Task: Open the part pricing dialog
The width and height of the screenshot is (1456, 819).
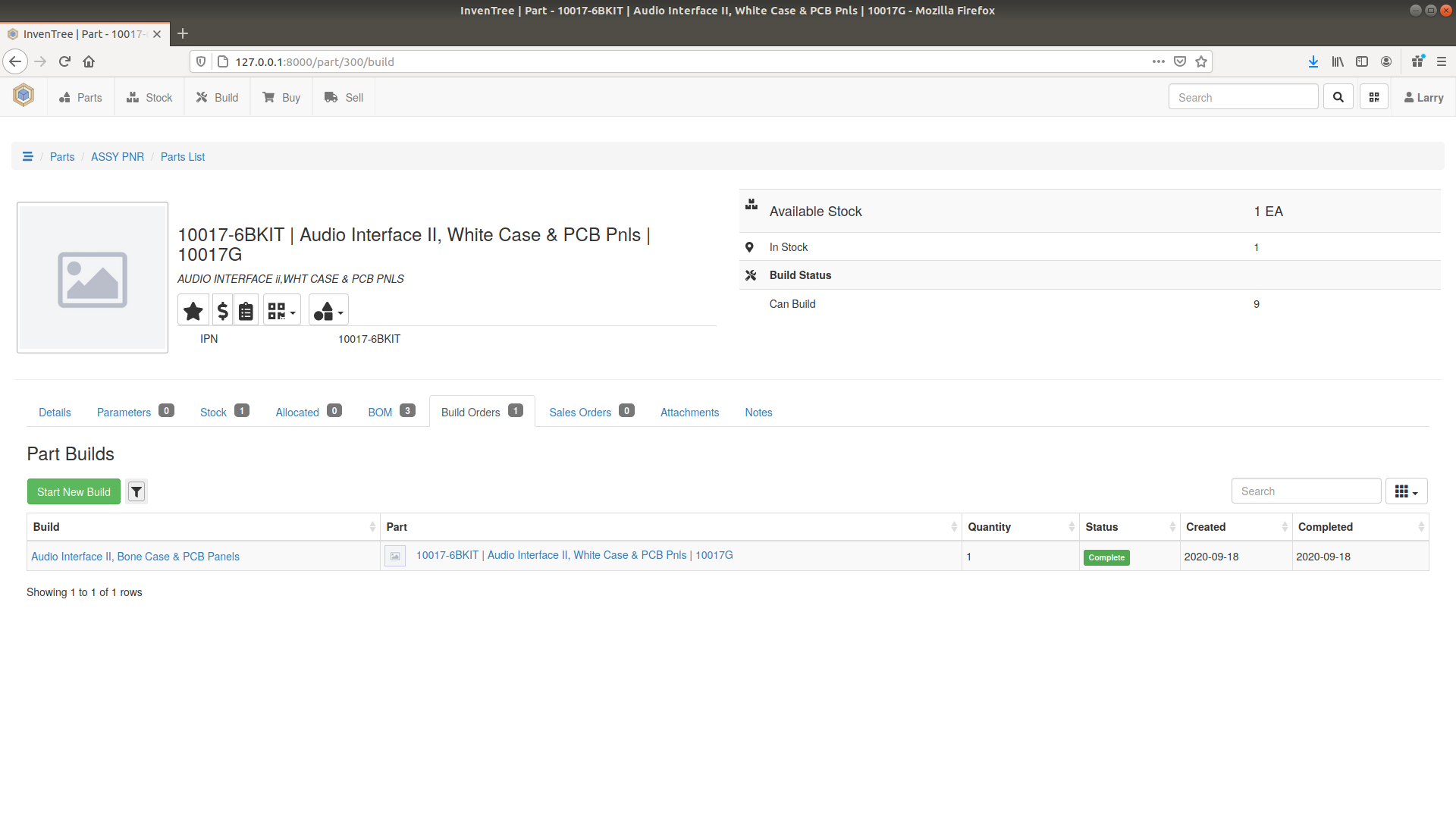Action: [221, 309]
